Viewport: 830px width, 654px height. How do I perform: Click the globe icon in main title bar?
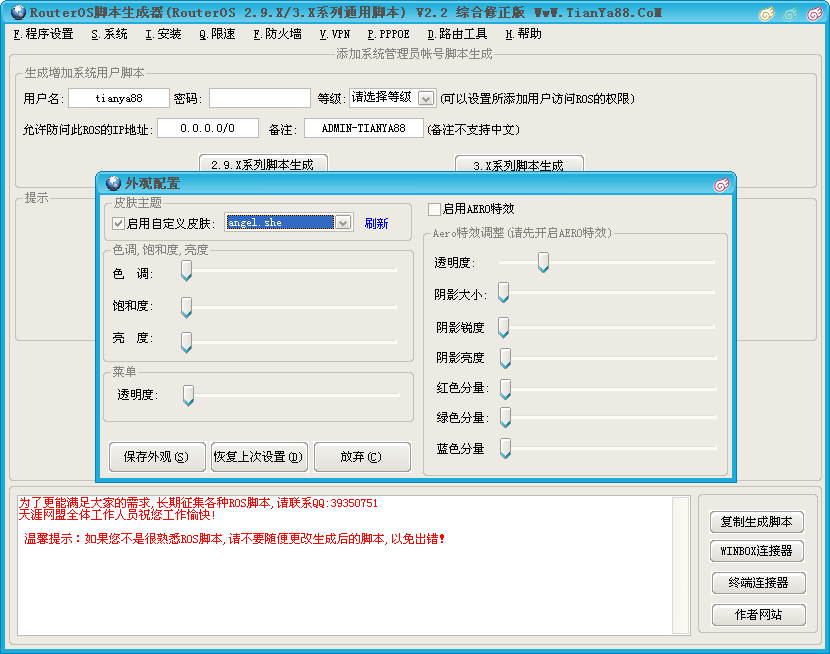coord(17,13)
